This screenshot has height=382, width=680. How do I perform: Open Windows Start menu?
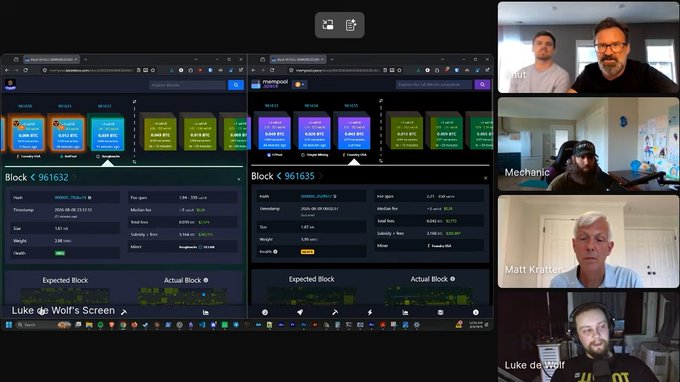9,325
